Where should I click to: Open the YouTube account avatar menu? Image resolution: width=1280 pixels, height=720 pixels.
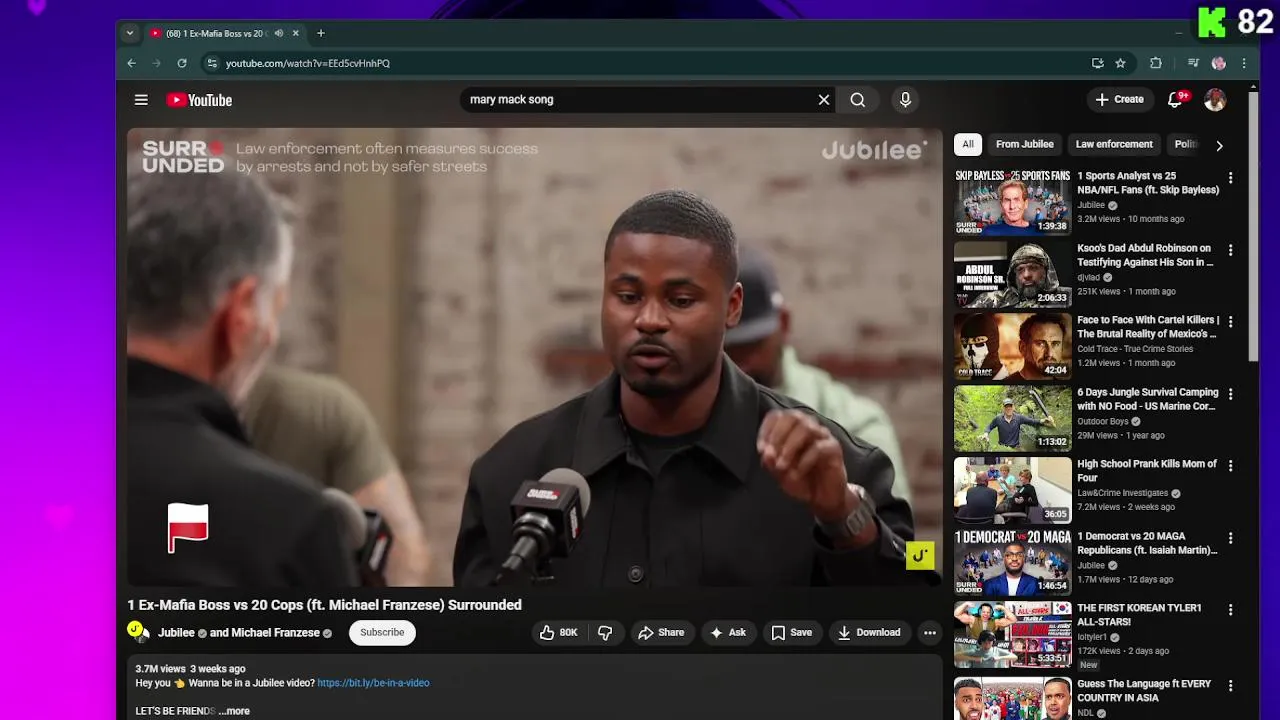coord(1215,100)
